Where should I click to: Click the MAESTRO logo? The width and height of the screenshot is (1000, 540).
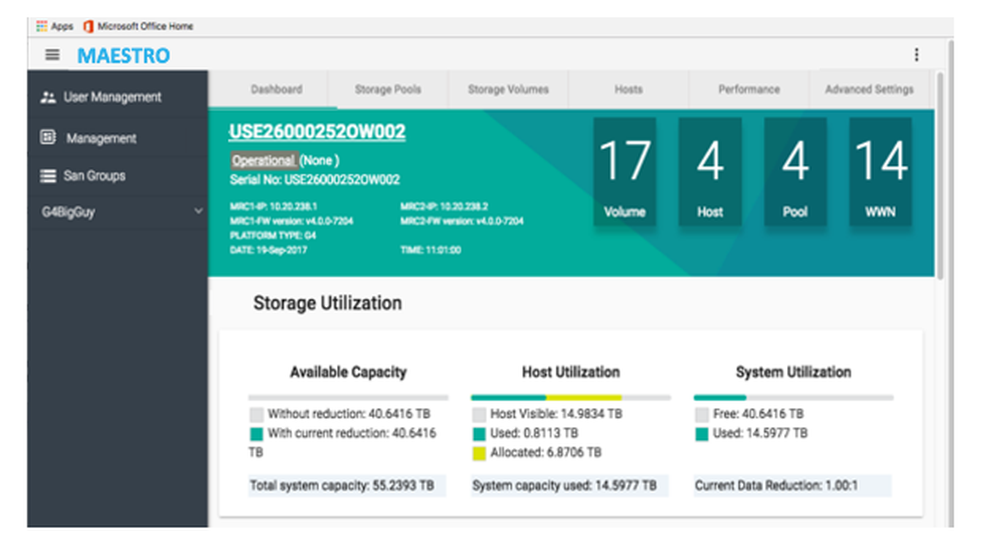tap(123, 55)
